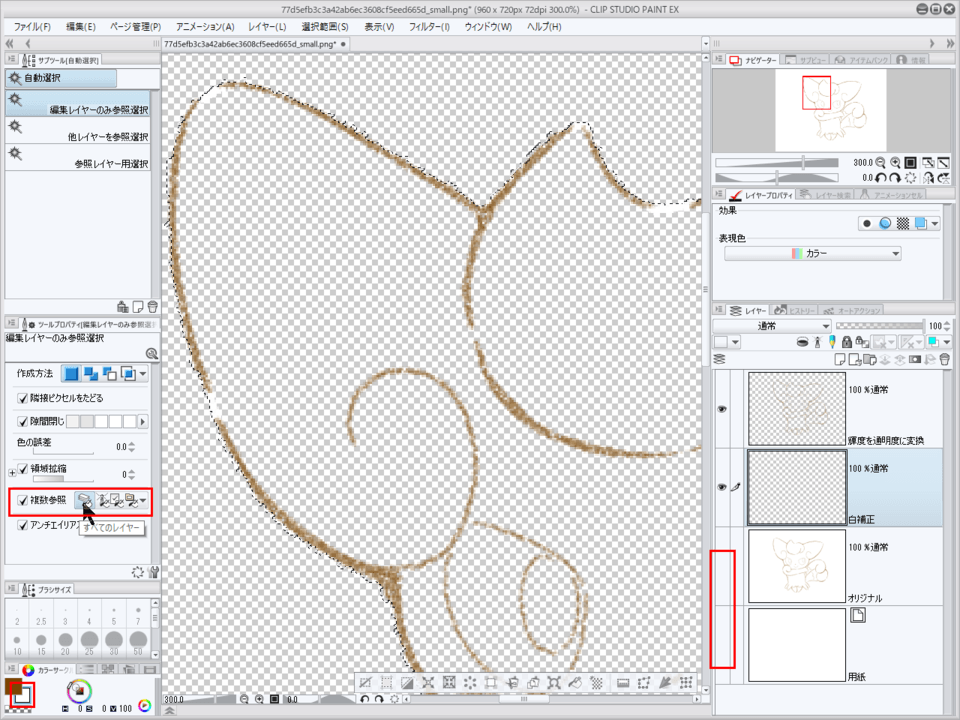Viewport: 960px width, 720px height.
Task: Click the Navigator zoom slider
Action: (x=804, y=162)
